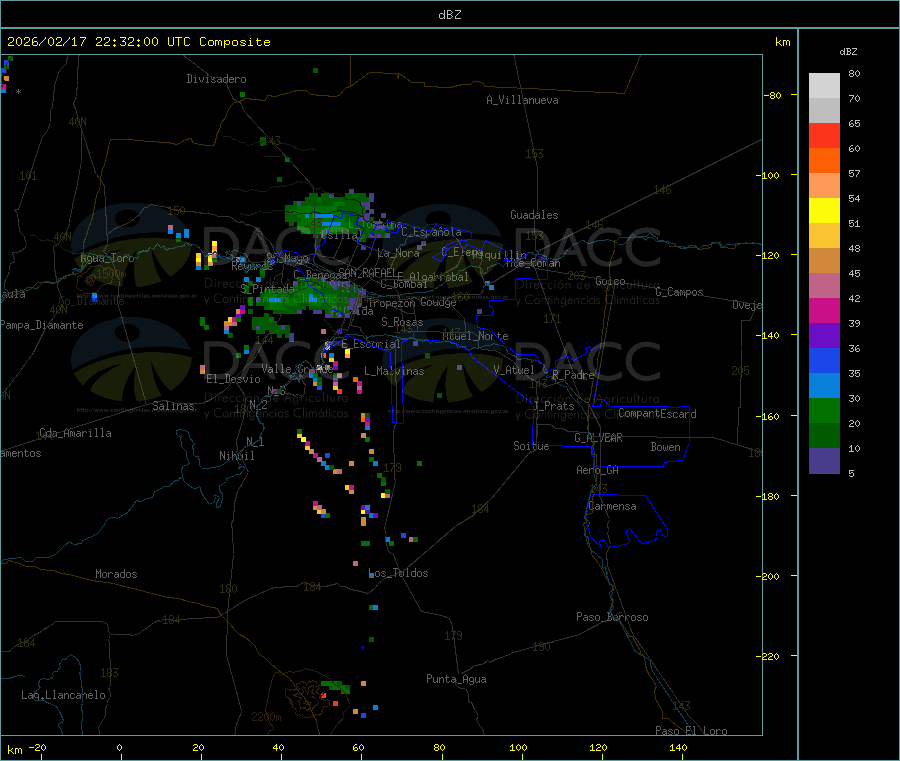Click the Carmensa town label
This screenshot has height=761, width=900.
pyautogui.click(x=612, y=506)
